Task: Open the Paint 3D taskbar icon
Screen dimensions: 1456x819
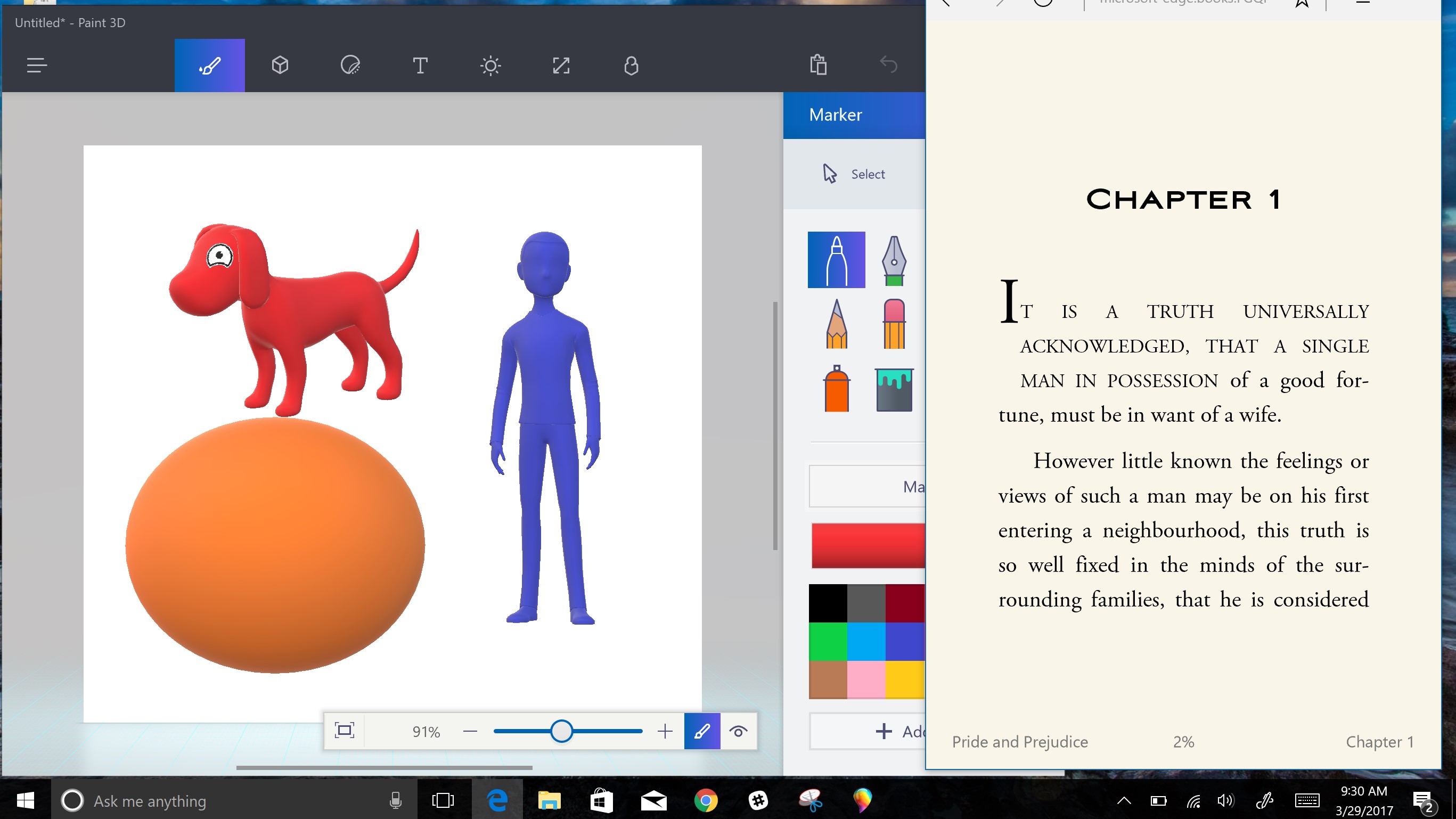Action: pos(863,800)
